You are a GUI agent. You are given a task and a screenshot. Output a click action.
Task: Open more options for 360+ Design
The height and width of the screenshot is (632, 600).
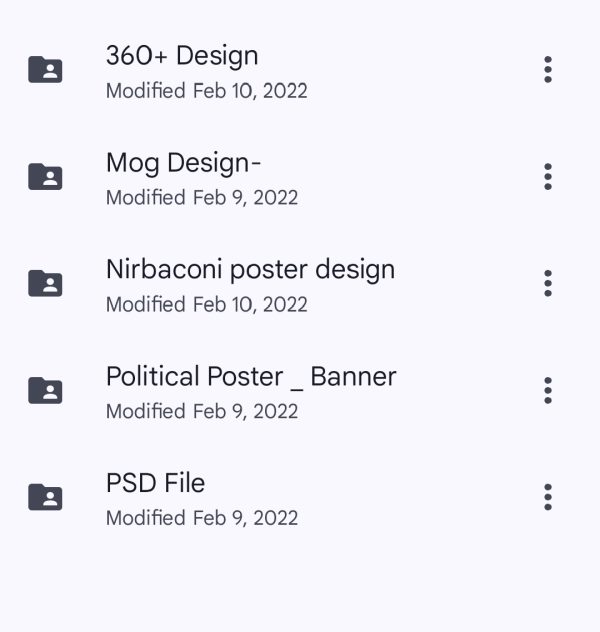coord(548,70)
